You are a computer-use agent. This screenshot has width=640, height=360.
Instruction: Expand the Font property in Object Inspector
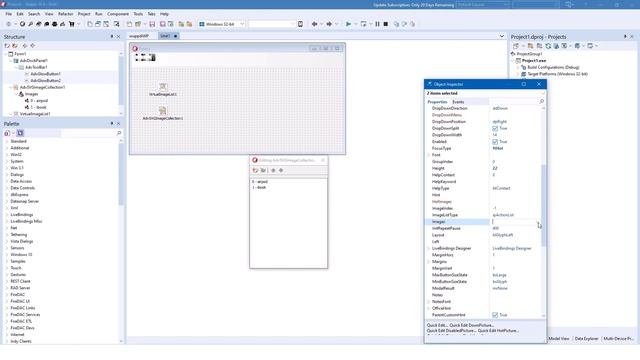(428, 155)
